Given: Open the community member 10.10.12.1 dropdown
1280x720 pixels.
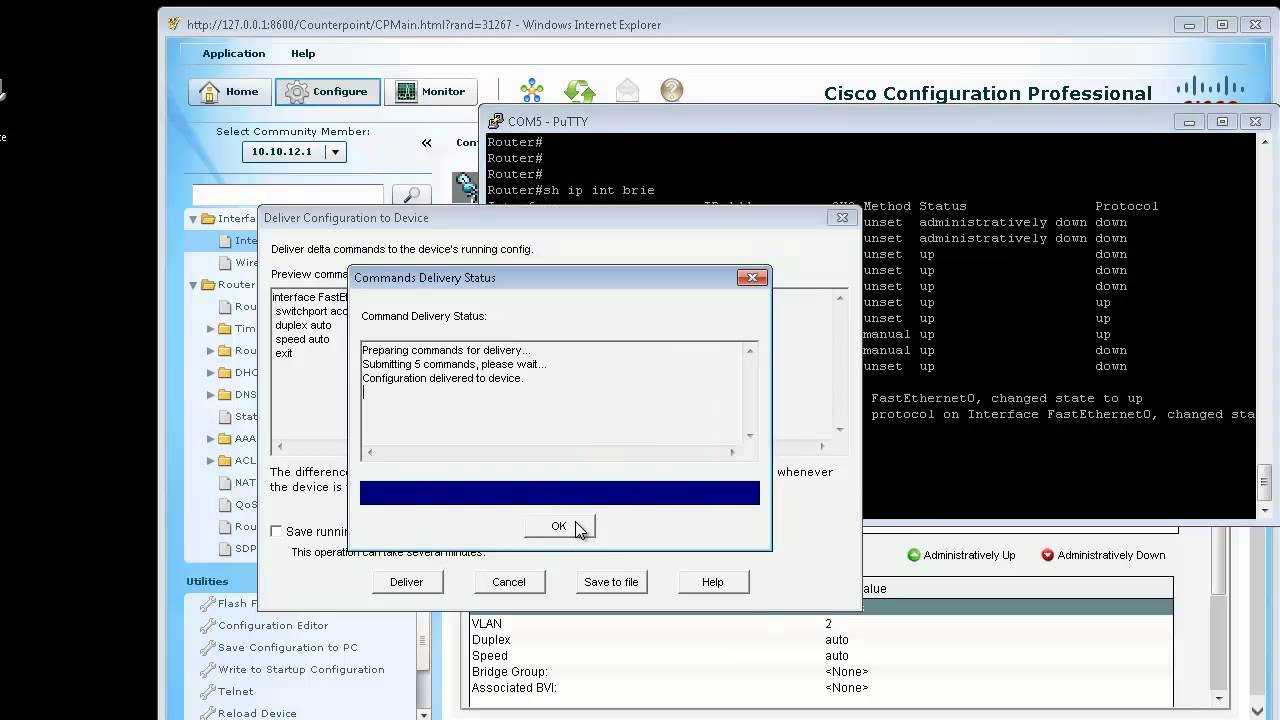Looking at the screenshot, I should click(x=335, y=152).
